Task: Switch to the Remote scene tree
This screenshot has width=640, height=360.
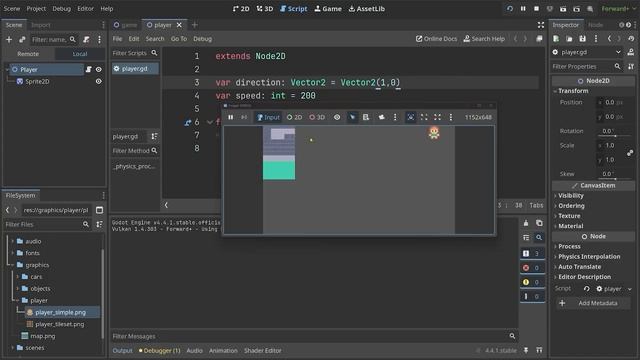Action: 28,54
